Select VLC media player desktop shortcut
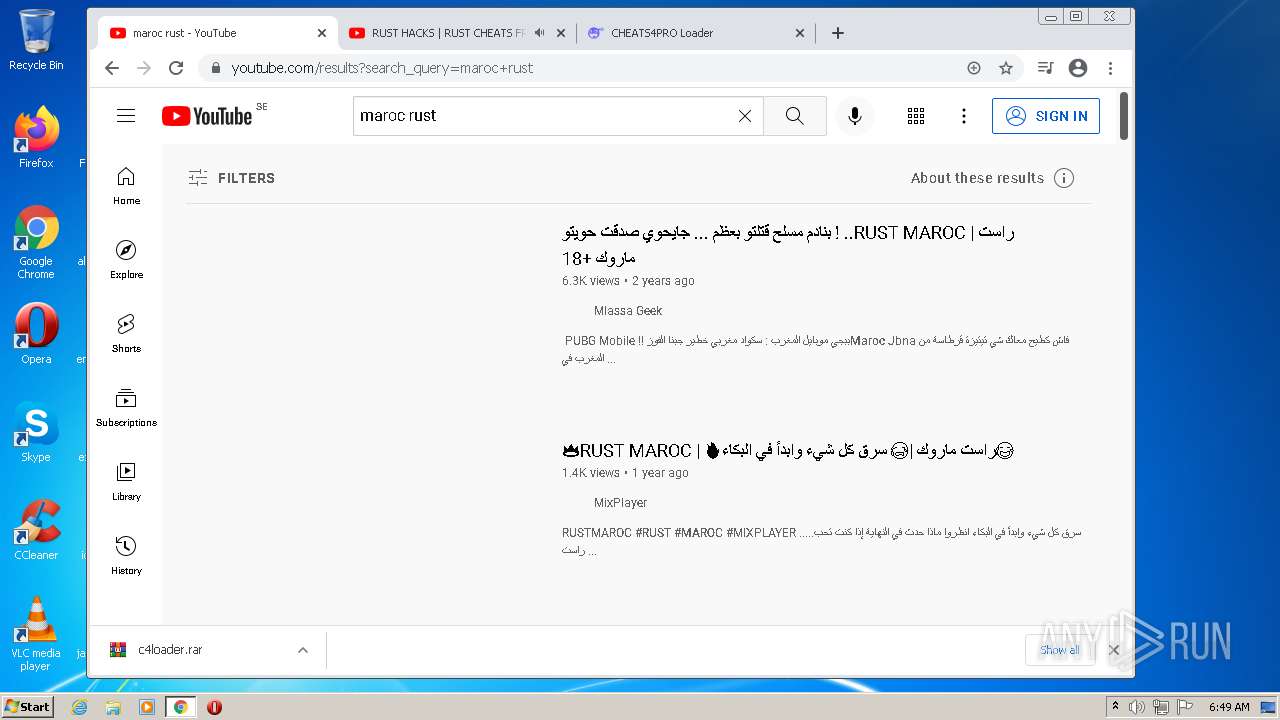1280x720 pixels. (x=36, y=634)
